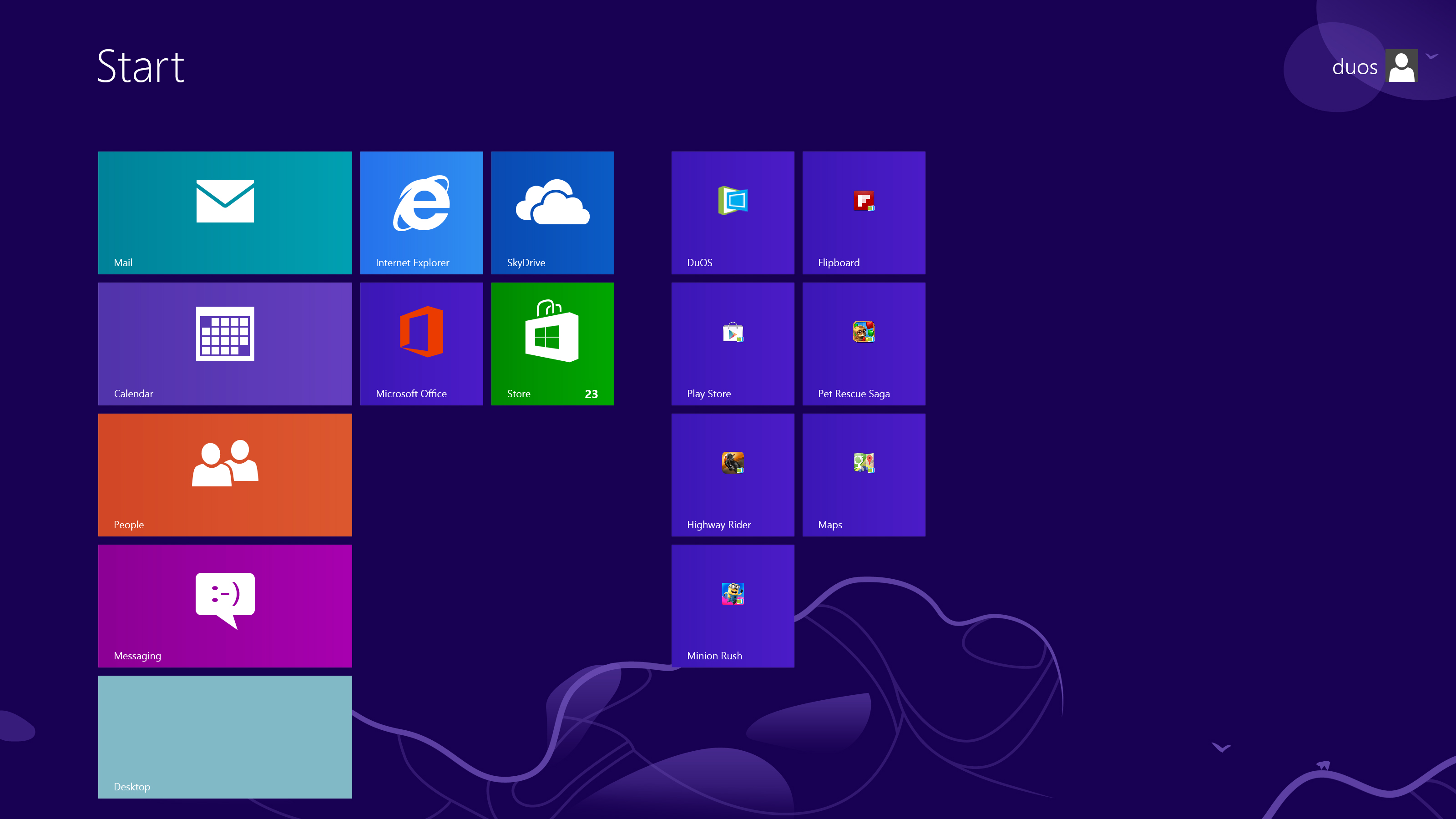Open the Windows Store tile

[x=553, y=344]
